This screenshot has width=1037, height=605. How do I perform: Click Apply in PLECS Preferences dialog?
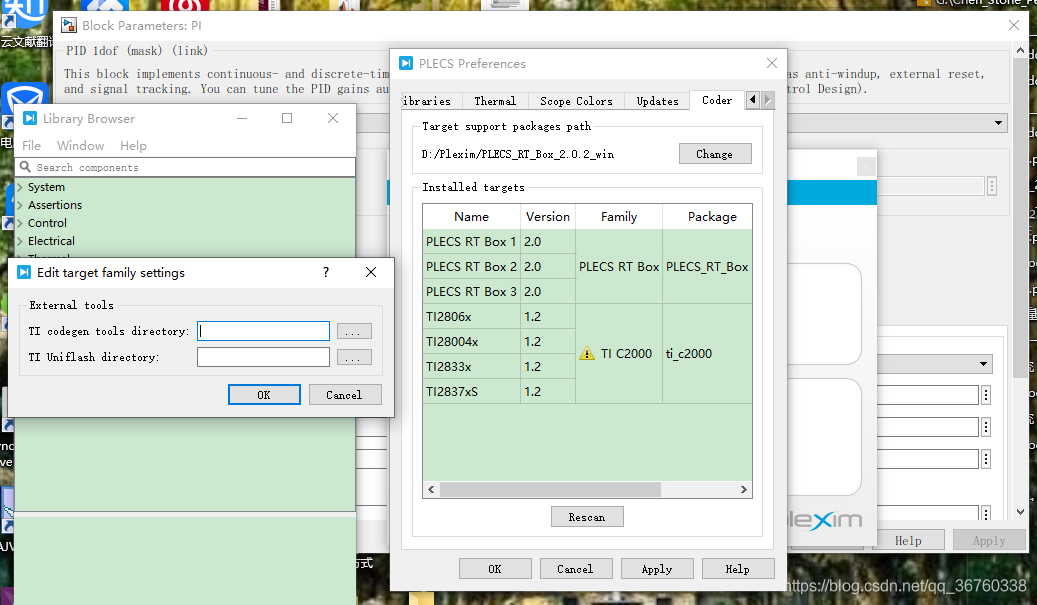click(x=657, y=569)
